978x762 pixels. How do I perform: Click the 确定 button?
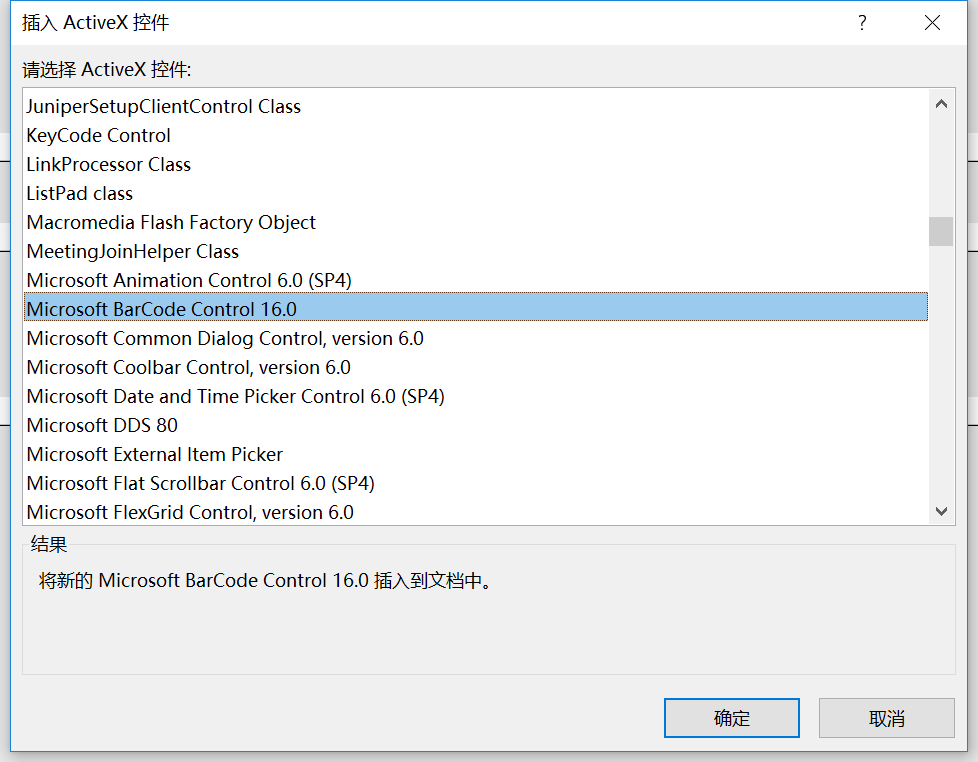(732, 718)
